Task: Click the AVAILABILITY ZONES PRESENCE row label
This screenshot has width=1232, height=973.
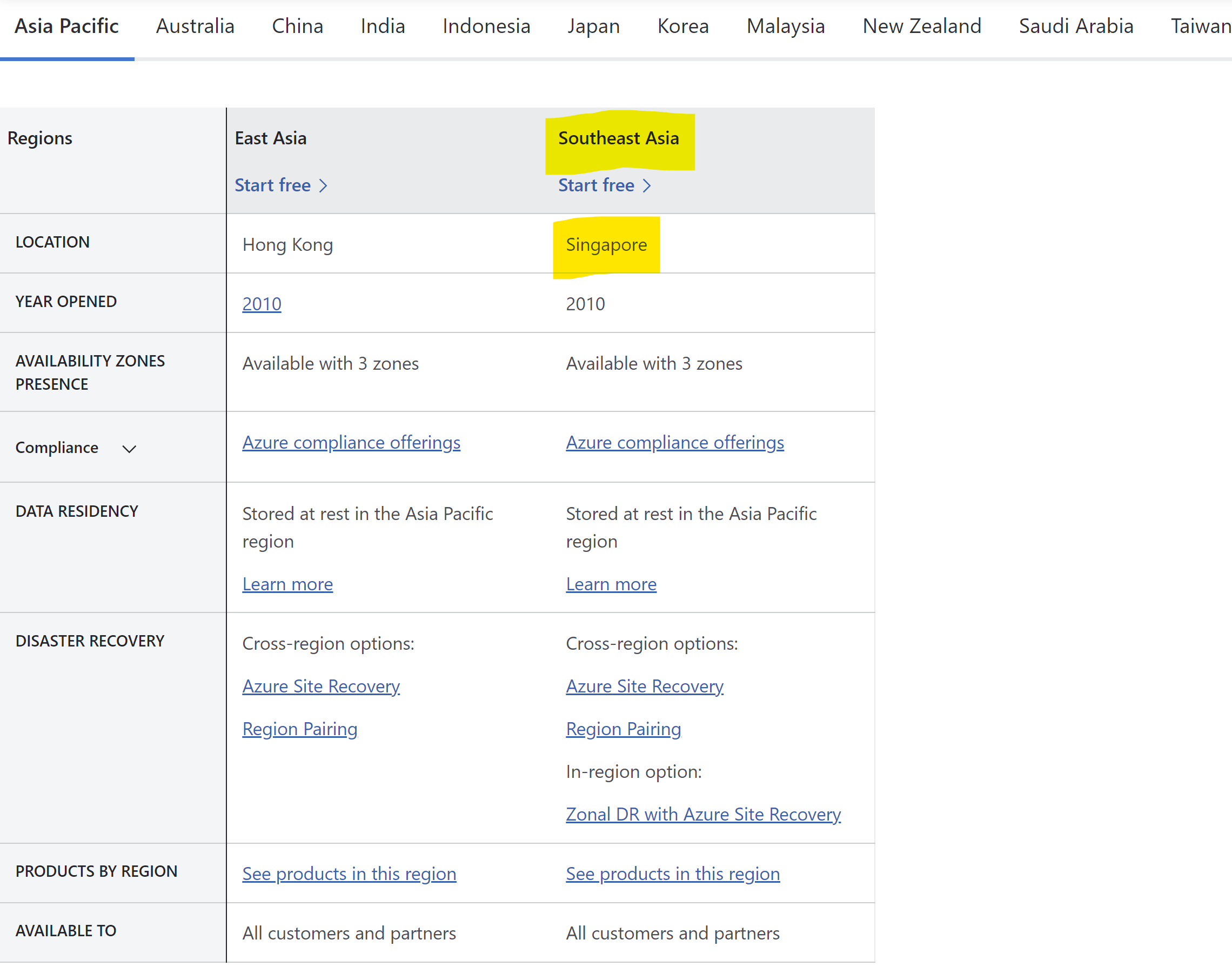Action: 89,372
